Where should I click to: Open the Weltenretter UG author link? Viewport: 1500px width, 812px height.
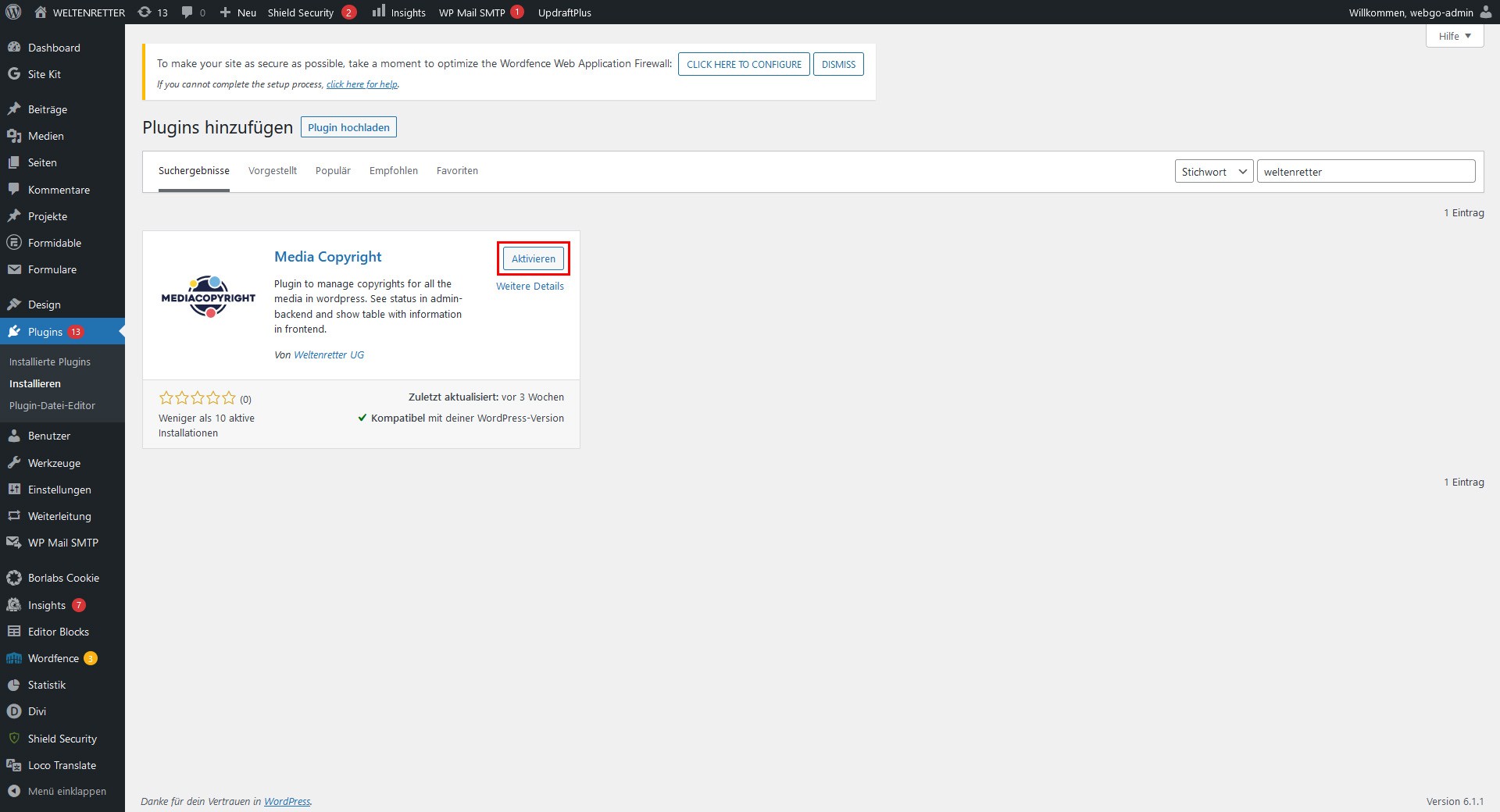pyautogui.click(x=329, y=354)
